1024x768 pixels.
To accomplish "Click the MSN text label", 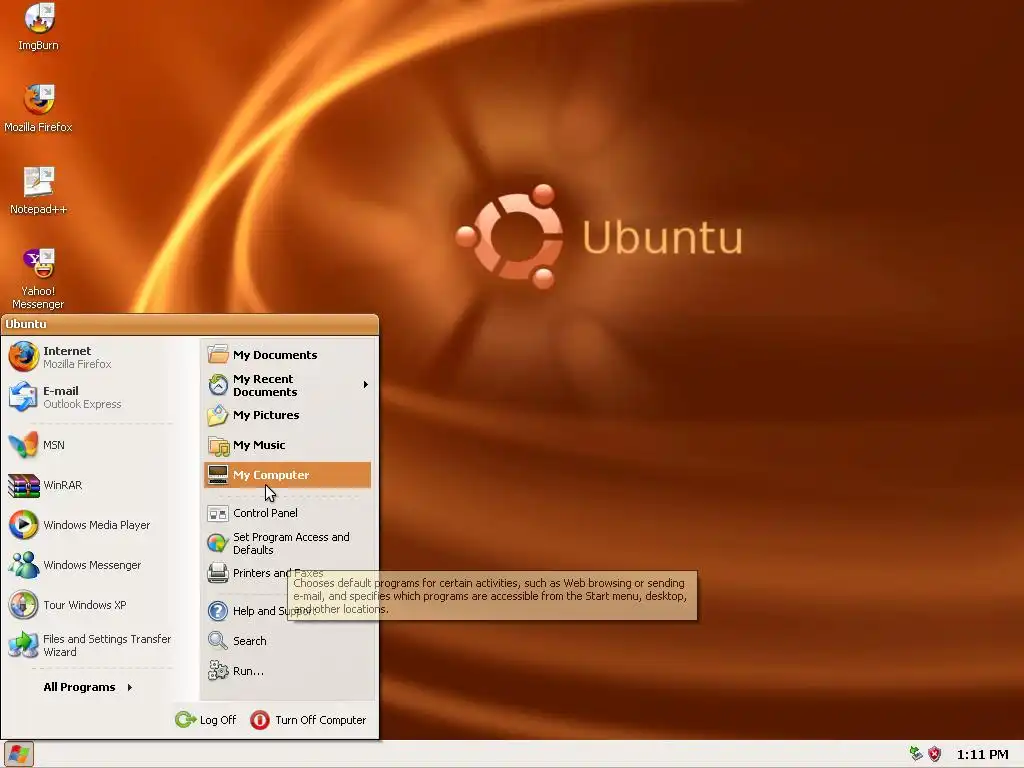I will [54, 445].
